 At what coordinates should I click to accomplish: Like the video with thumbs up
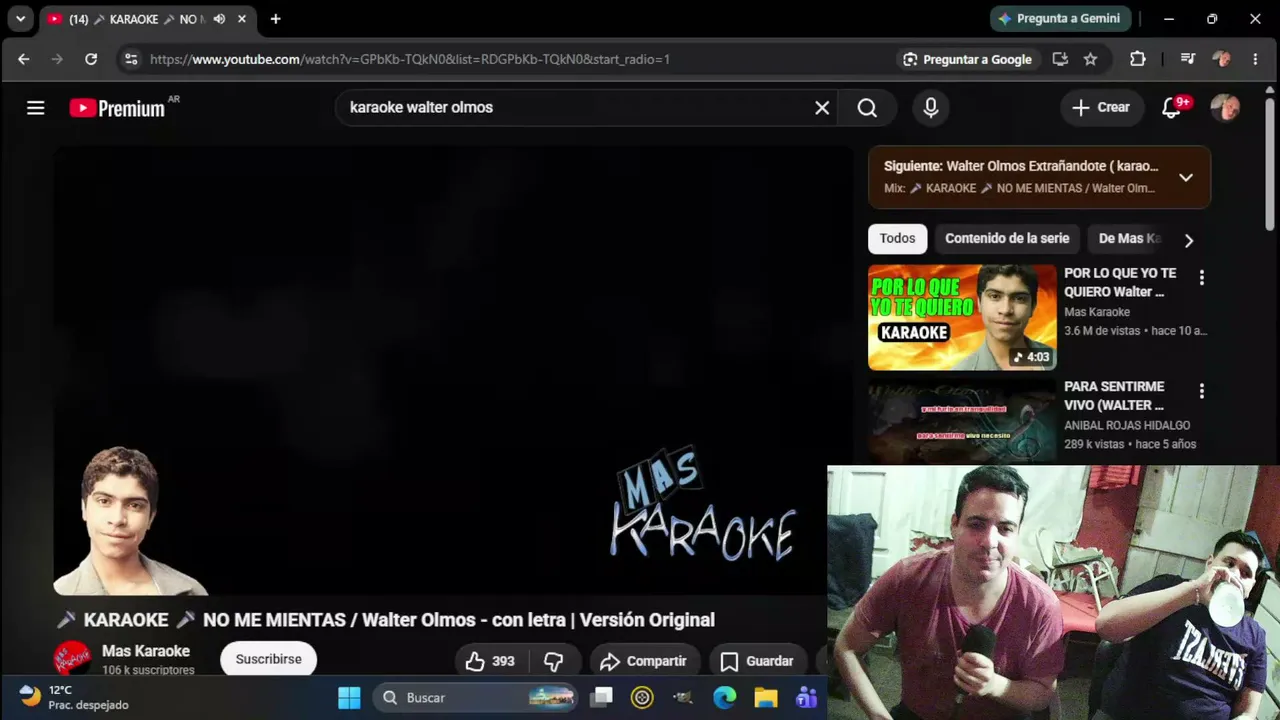point(490,661)
